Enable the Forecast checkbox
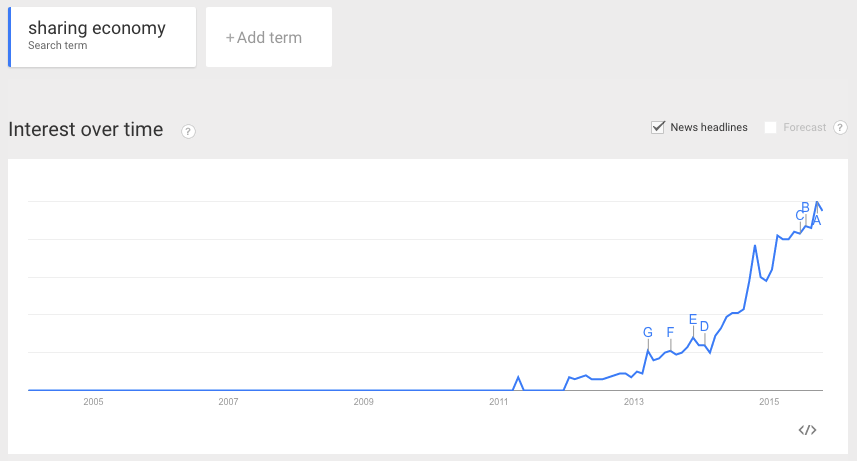The width and height of the screenshot is (857, 461). (770, 127)
